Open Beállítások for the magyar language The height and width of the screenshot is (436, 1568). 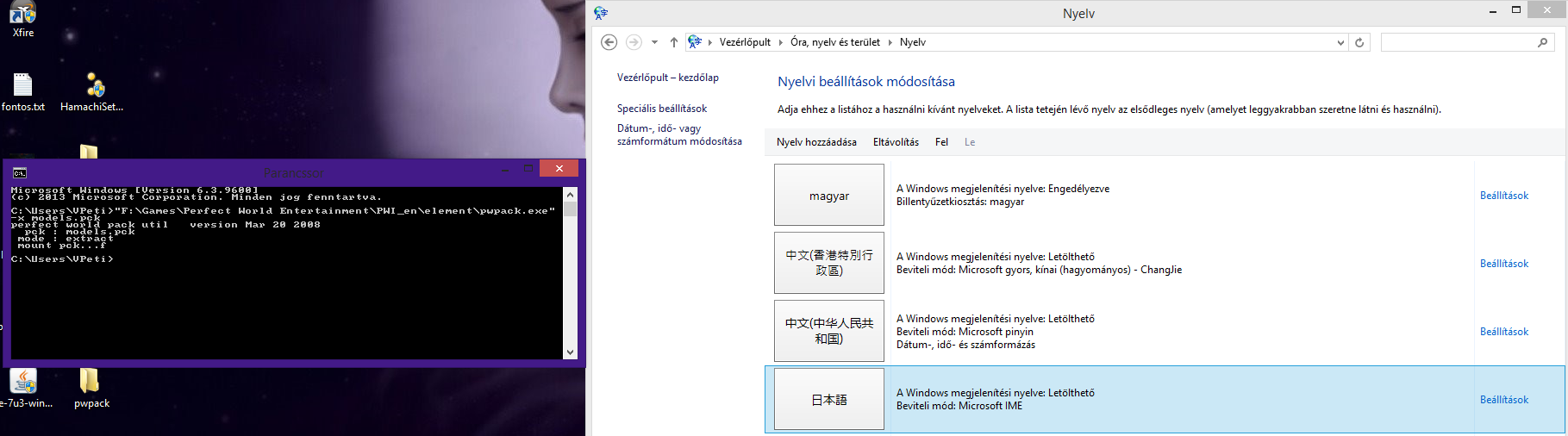pyautogui.click(x=1503, y=196)
